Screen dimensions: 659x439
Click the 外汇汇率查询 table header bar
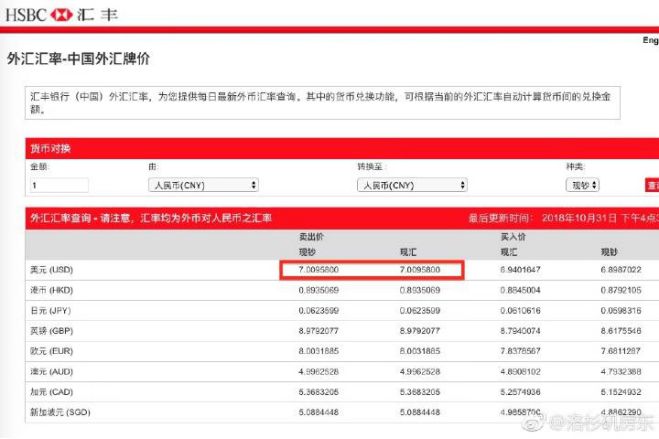click(x=150, y=217)
